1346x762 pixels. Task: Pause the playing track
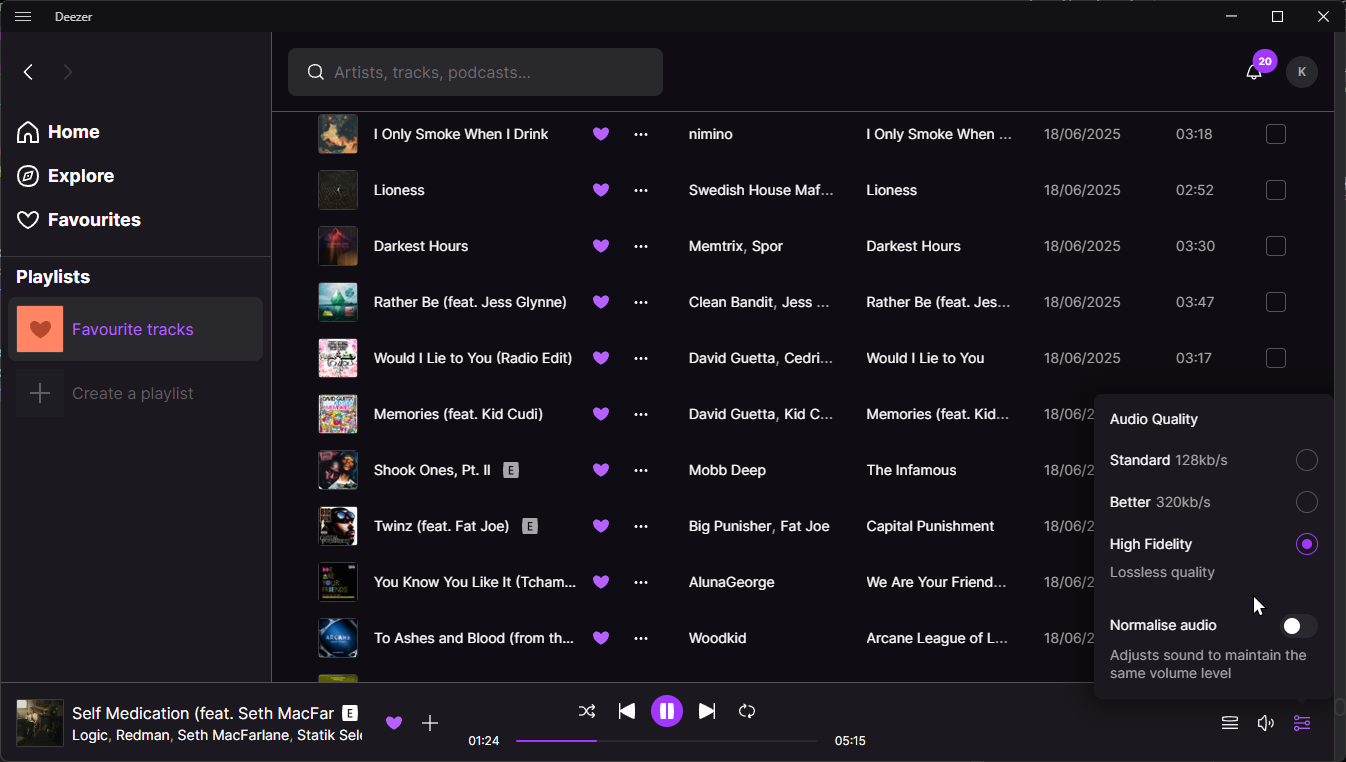tap(667, 711)
